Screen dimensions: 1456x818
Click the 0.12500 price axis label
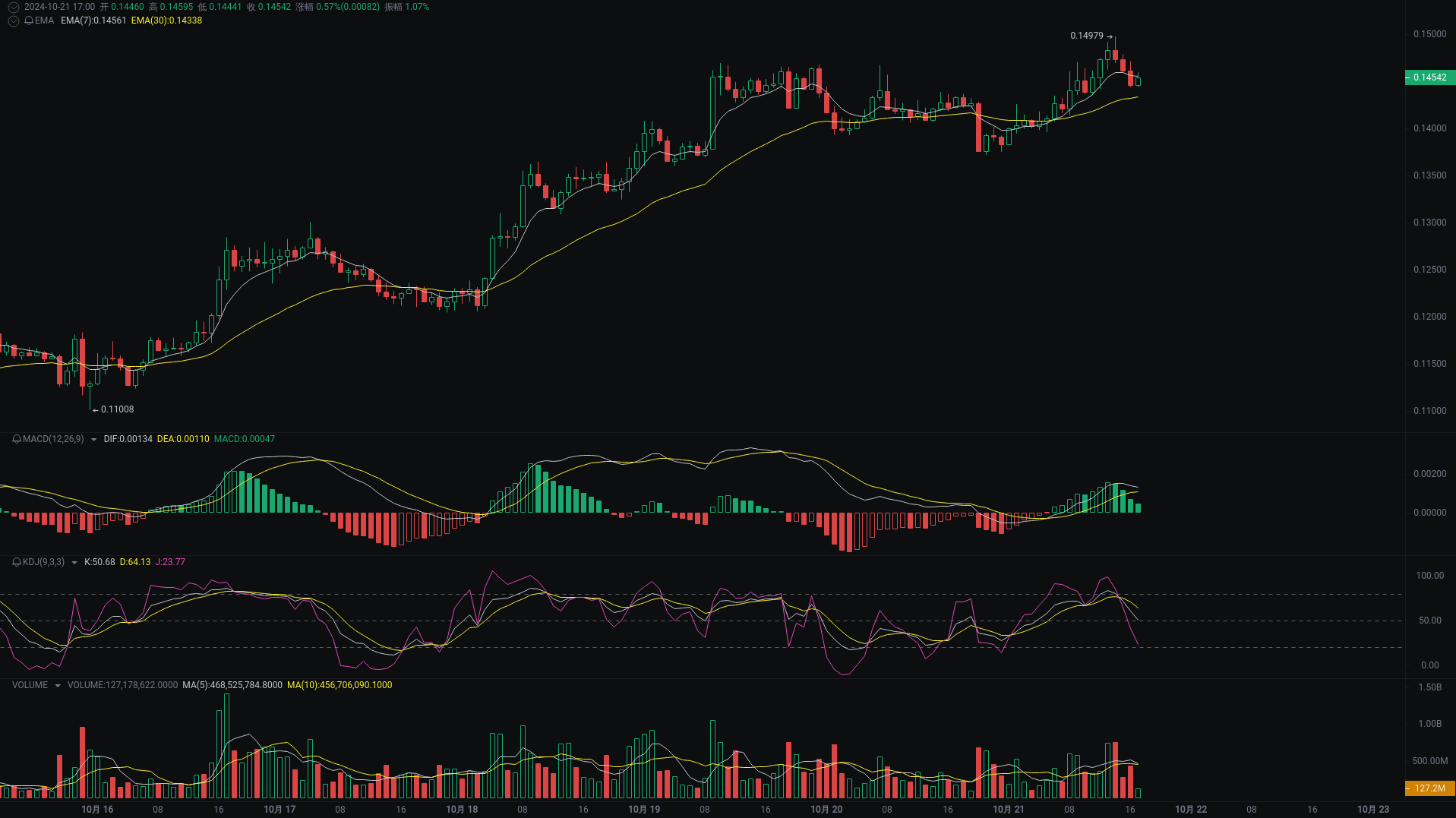point(1429,270)
